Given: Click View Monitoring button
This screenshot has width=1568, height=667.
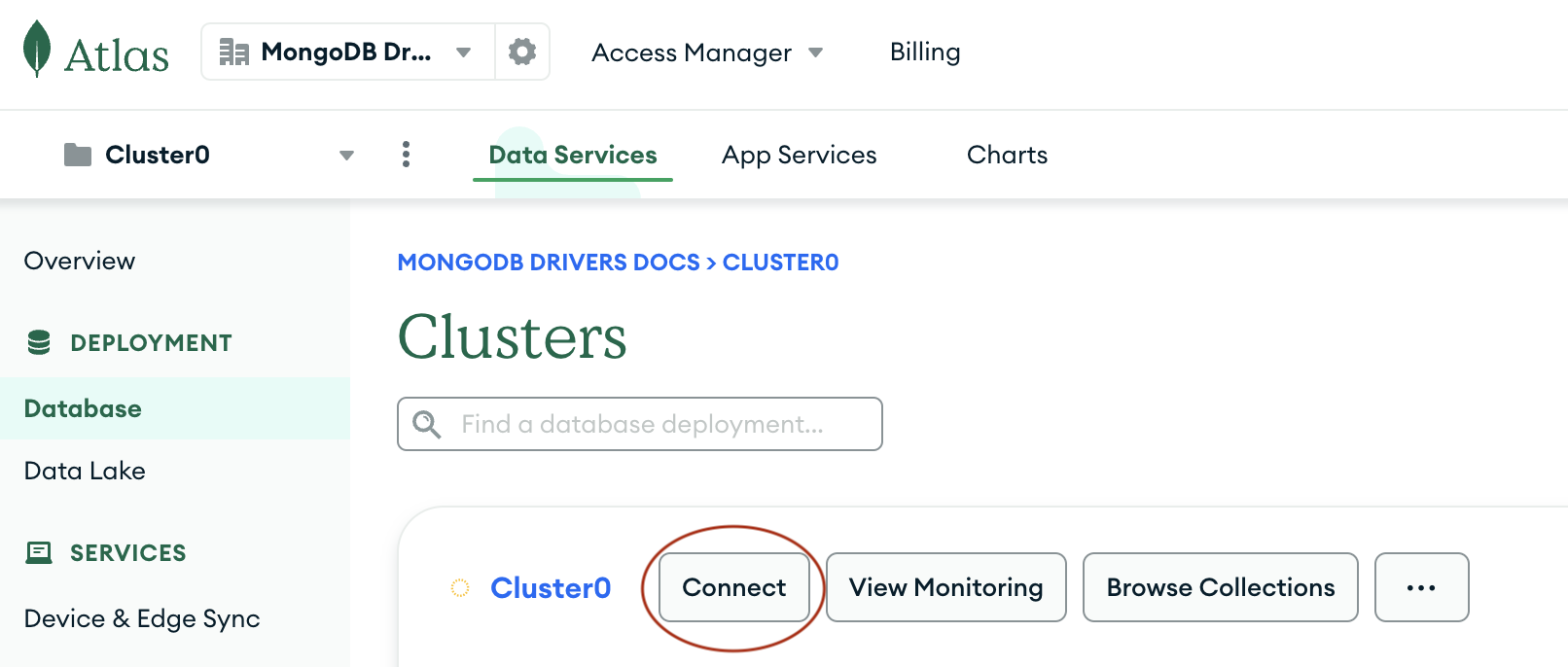Looking at the screenshot, I should pos(946,587).
